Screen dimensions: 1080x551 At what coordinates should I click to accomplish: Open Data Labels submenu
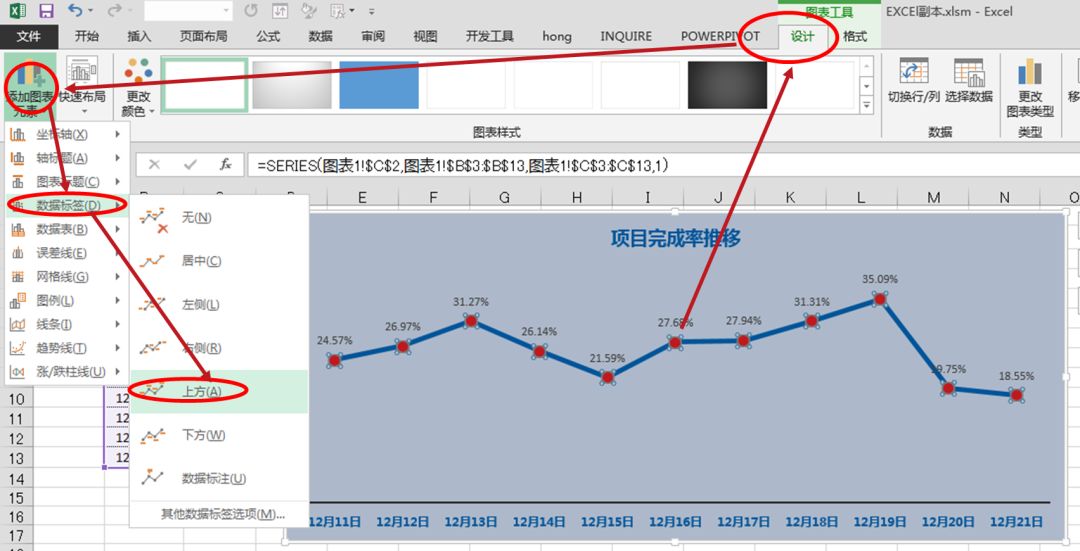point(67,205)
